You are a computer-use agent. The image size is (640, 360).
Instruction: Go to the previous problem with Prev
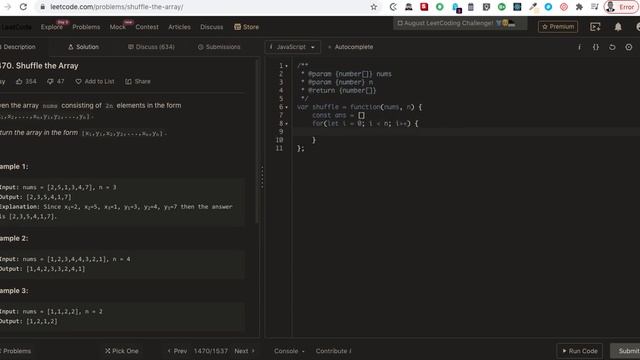tap(177, 351)
